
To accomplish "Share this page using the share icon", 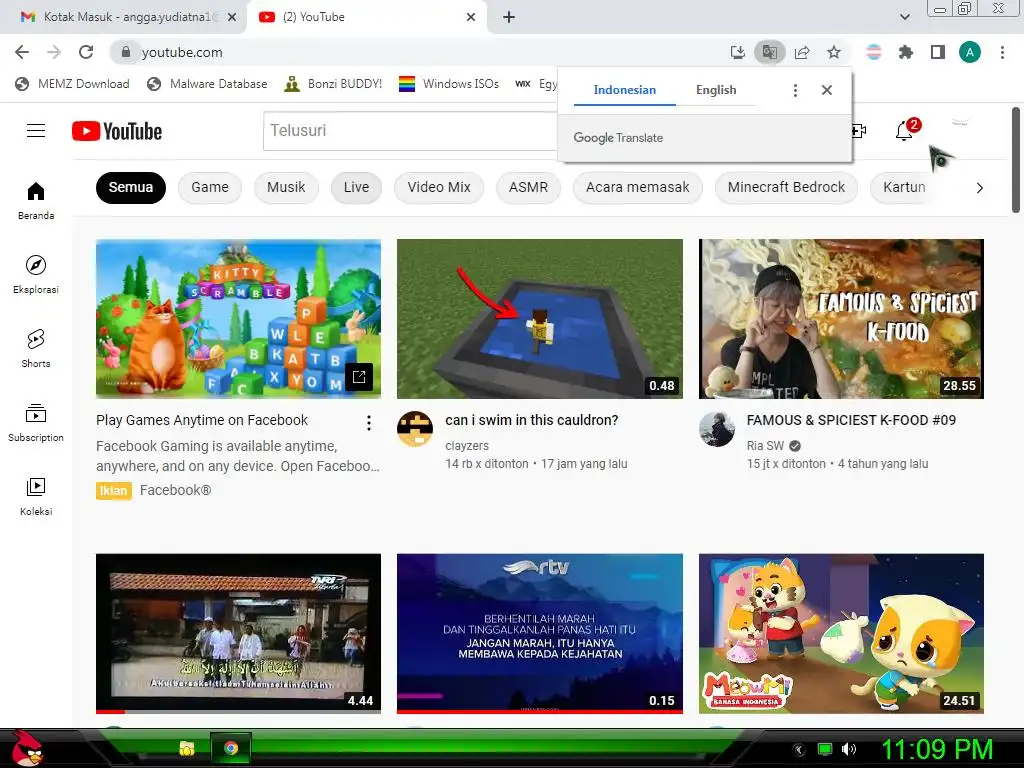I will pyautogui.click(x=802, y=52).
